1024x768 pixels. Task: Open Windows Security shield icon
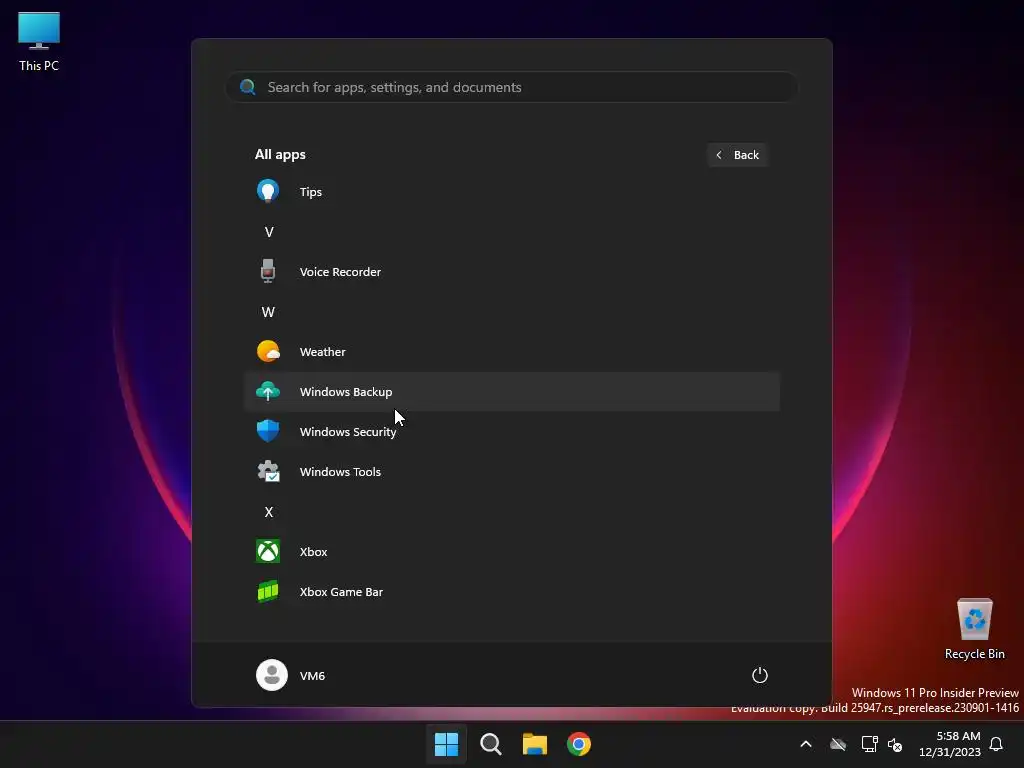[x=268, y=431]
